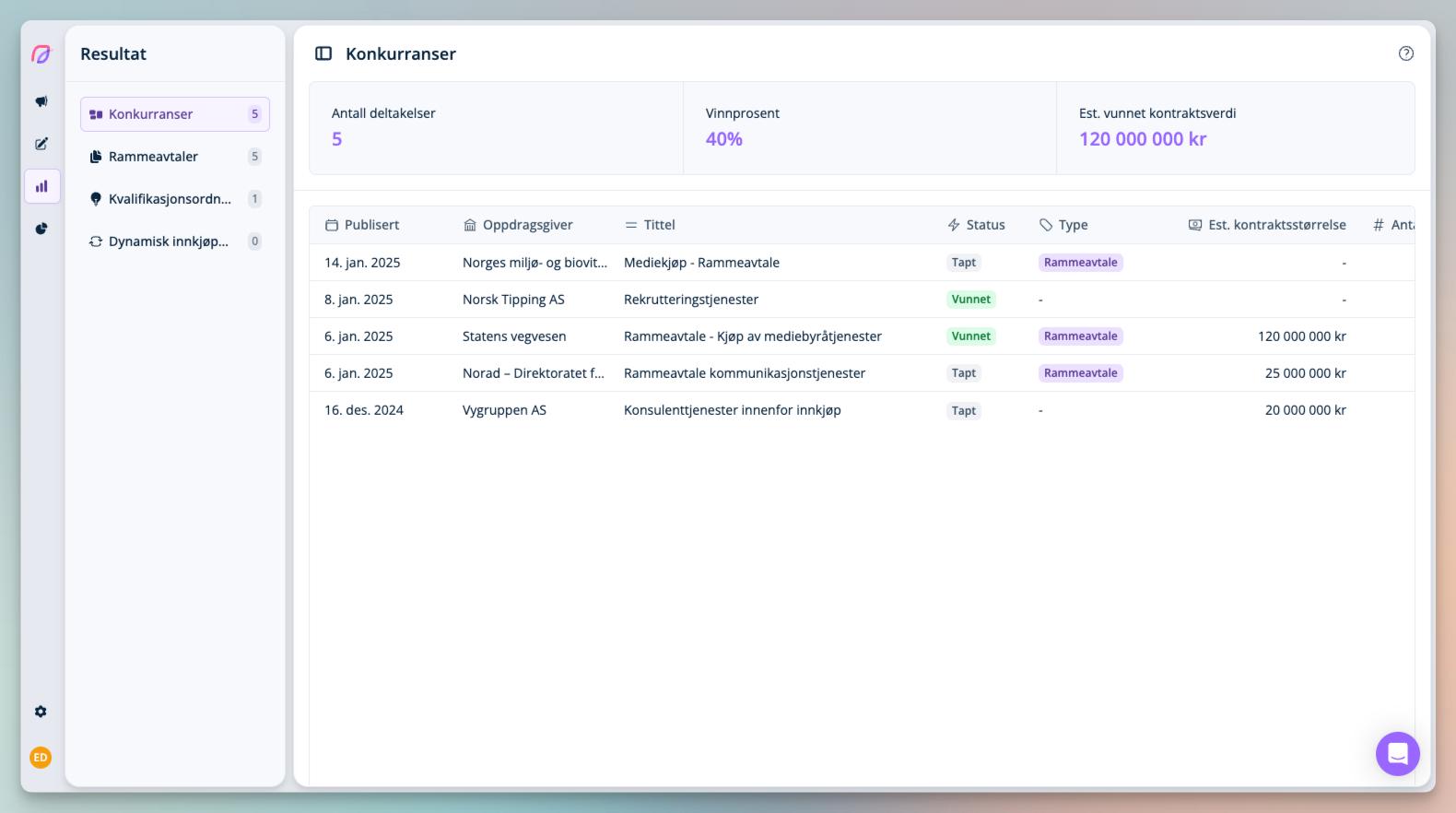1456x813 pixels.
Task: Open the chat support bubble
Action: click(x=1397, y=754)
